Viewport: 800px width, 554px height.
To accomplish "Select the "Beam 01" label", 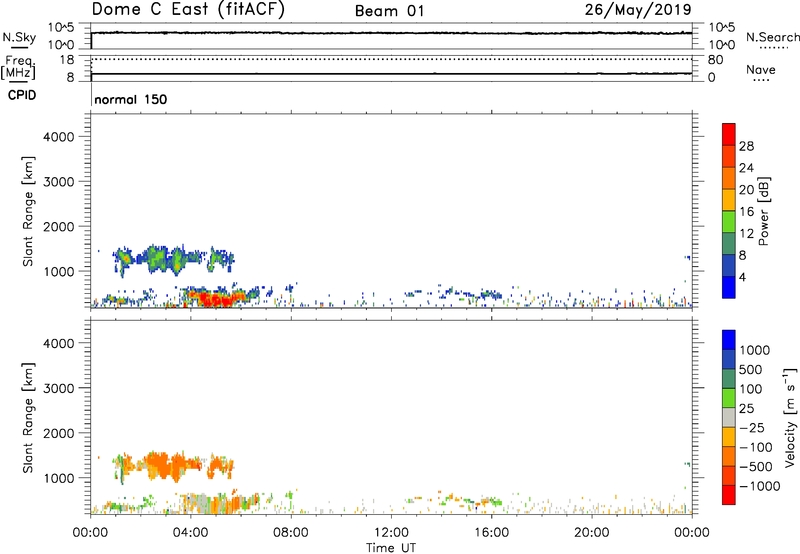I will coord(389,11).
